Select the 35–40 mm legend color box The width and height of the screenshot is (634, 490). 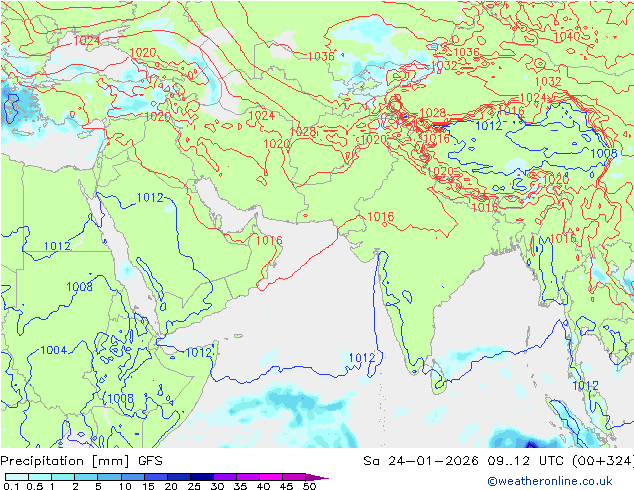(248, 477)
